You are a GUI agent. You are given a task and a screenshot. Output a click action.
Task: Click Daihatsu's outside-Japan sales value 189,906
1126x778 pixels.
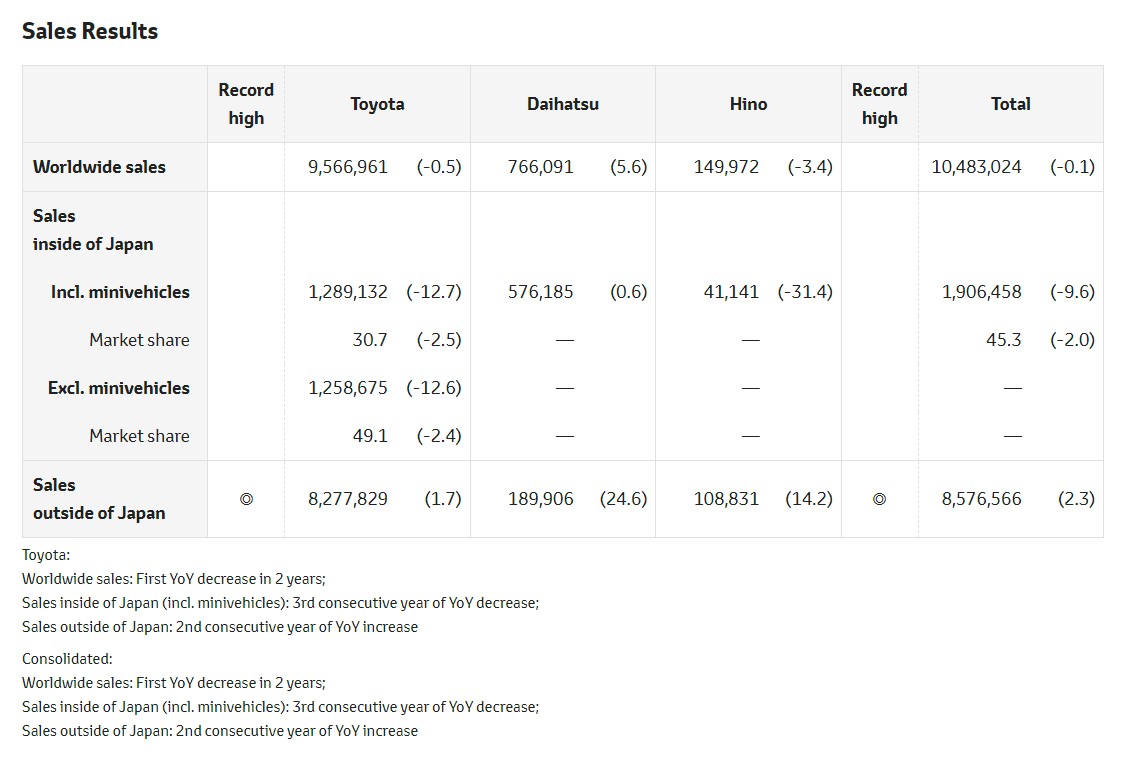540,499
